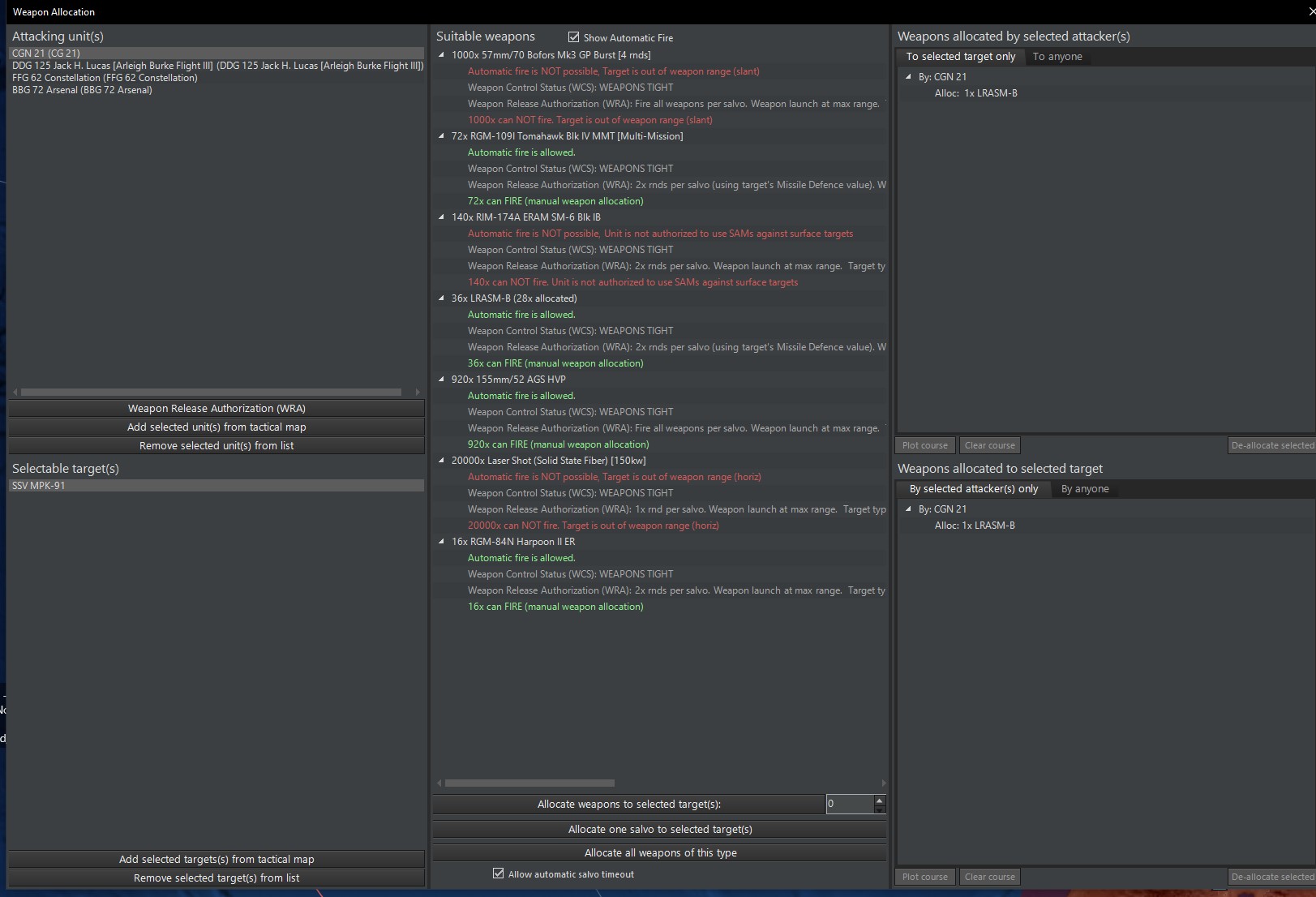The image size is (1316, 897).
Task: Click '1000x can NOT fire' out of range line
Action: pyautogui.click(x=589, y=120)
